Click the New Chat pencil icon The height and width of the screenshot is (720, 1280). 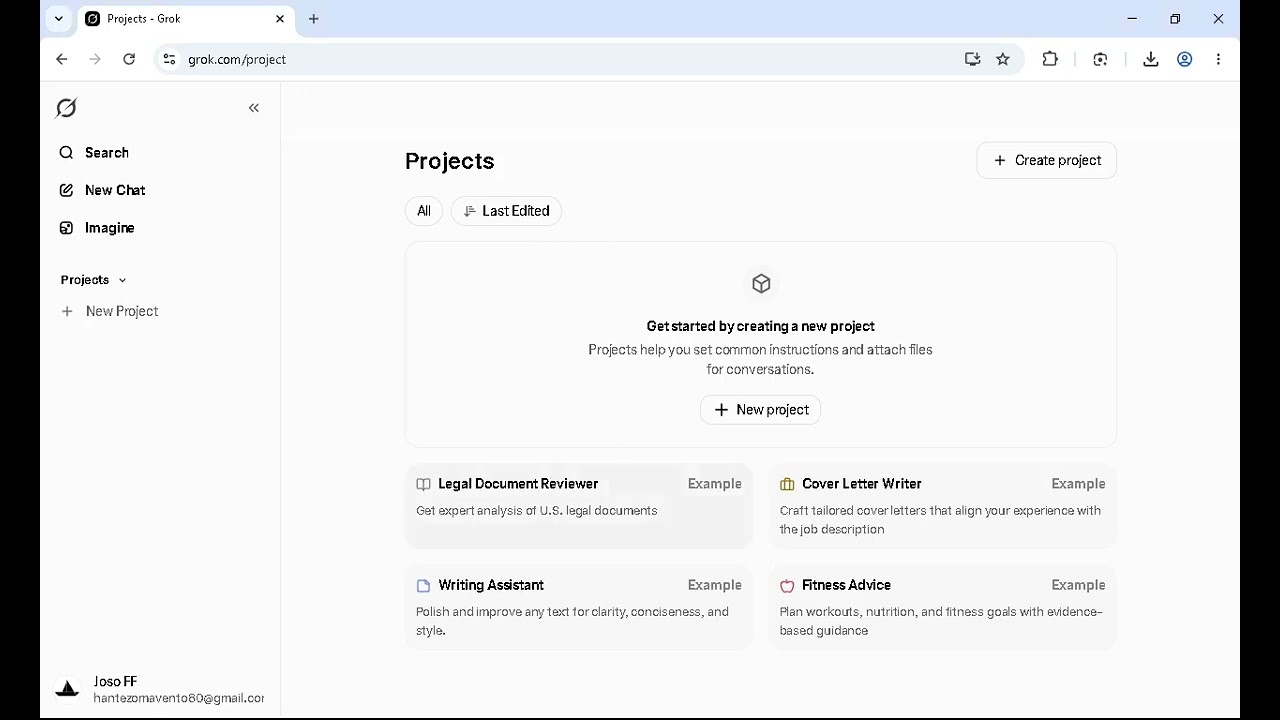(66, 190)
